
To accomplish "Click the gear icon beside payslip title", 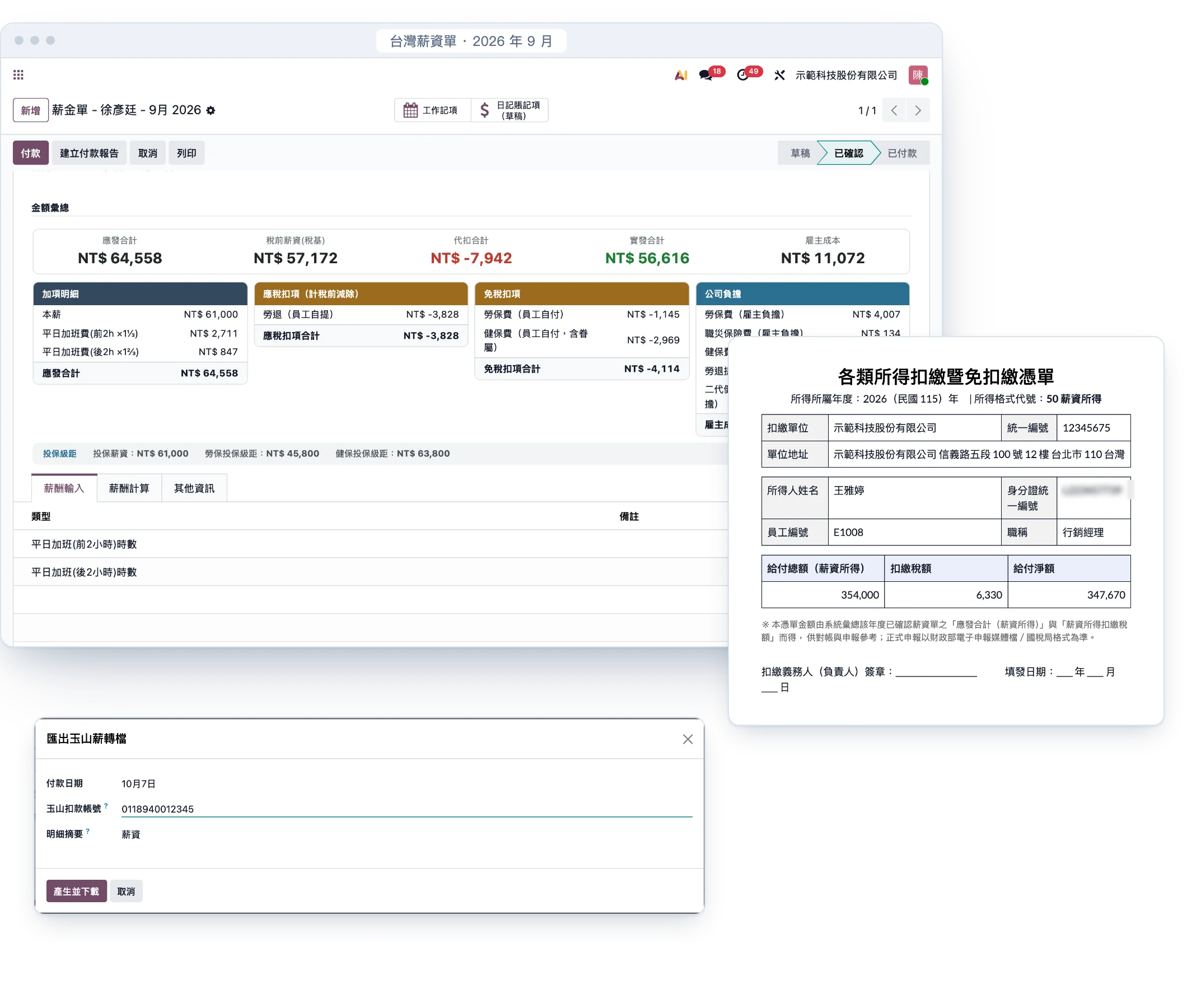I will tap(211, 110).
